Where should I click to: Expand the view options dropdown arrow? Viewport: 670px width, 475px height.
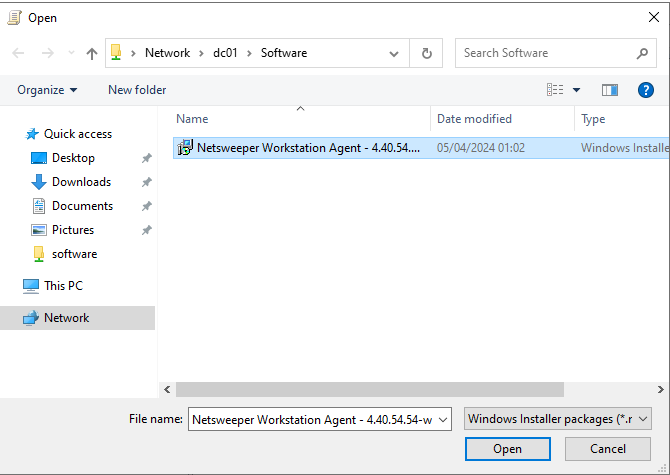click(x=576, y=90)
